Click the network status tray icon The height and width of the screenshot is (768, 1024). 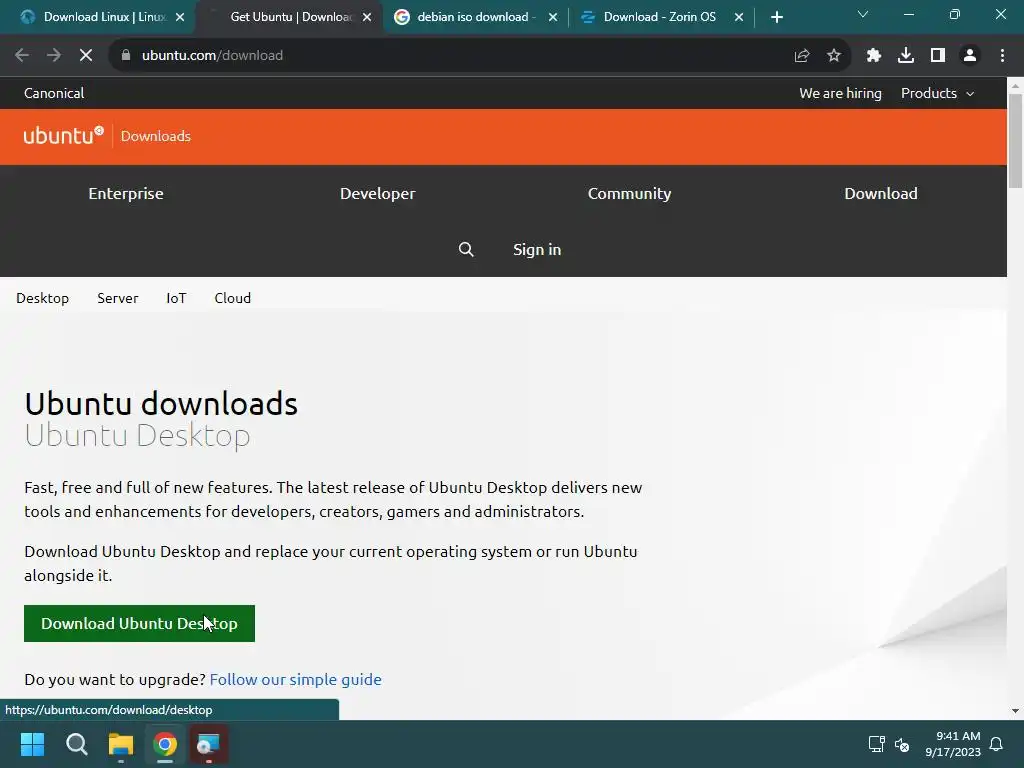pyautogui.click(x=876, y=744)
